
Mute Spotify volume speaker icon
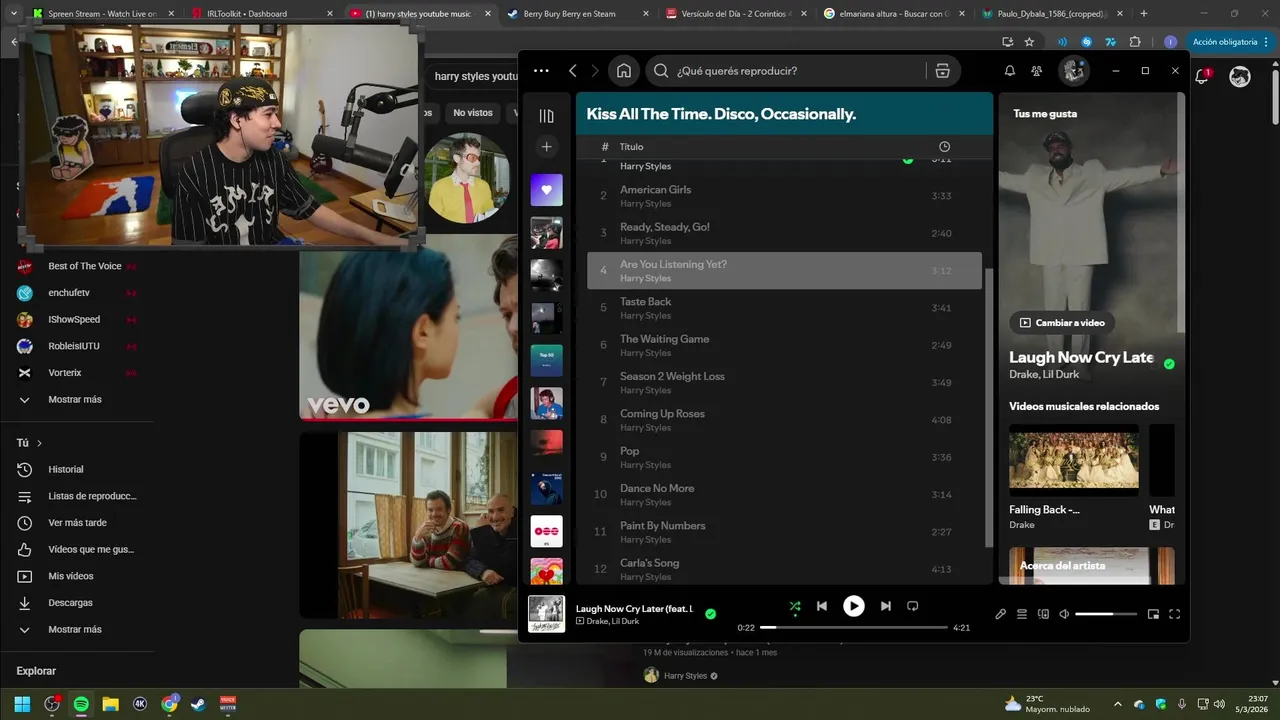pos(1064,614)
